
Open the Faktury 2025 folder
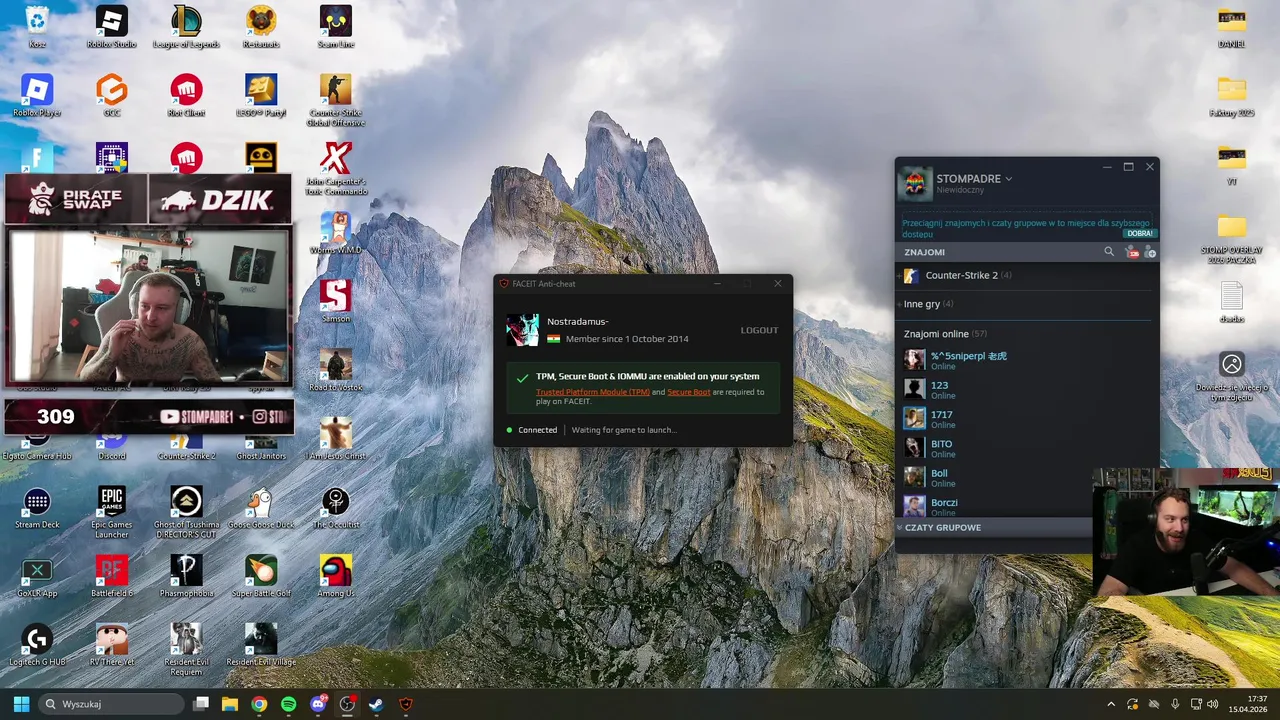click(x=1232, y=96)
